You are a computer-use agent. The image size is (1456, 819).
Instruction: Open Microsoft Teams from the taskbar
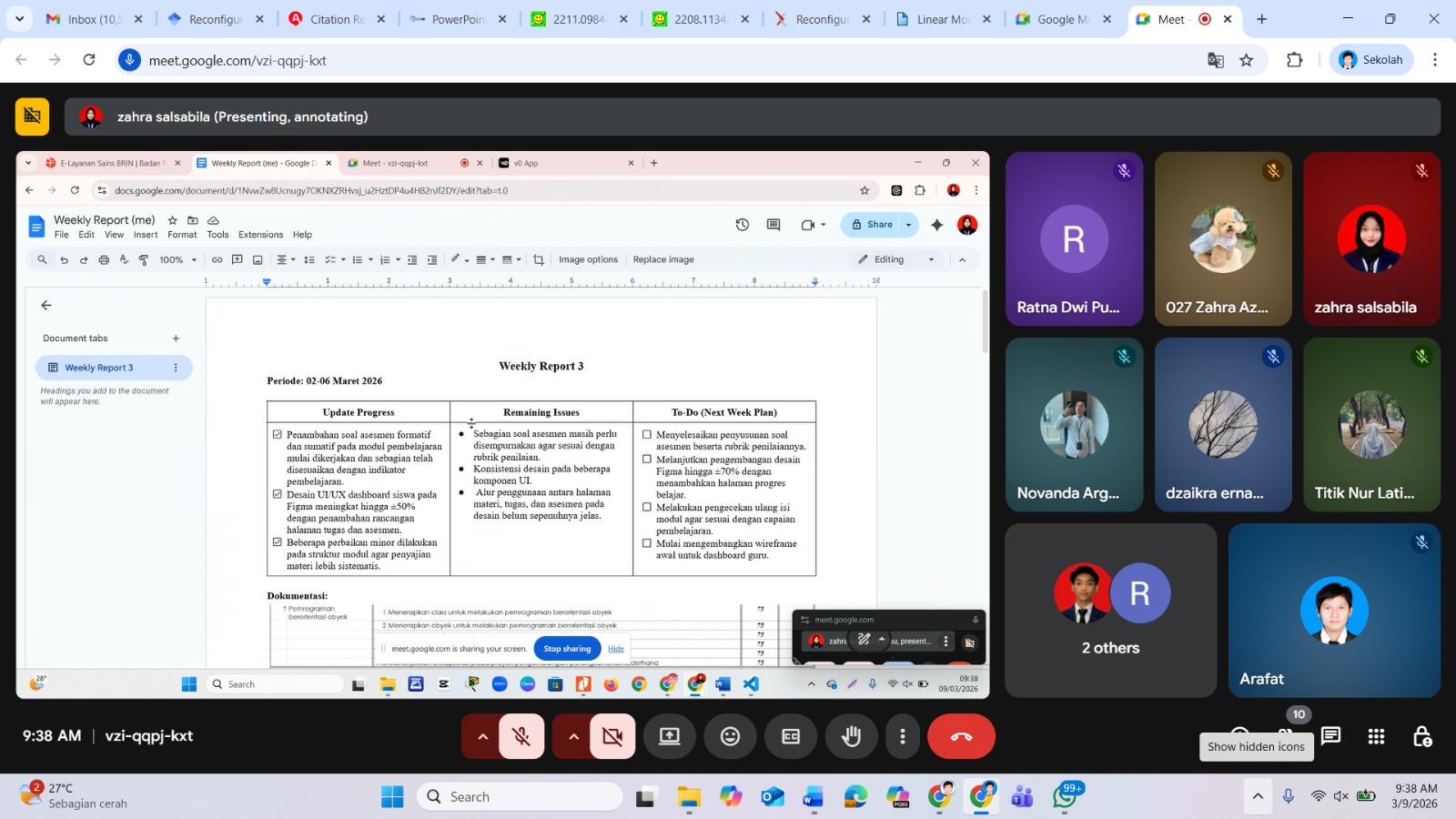(x=1023, y=797)
